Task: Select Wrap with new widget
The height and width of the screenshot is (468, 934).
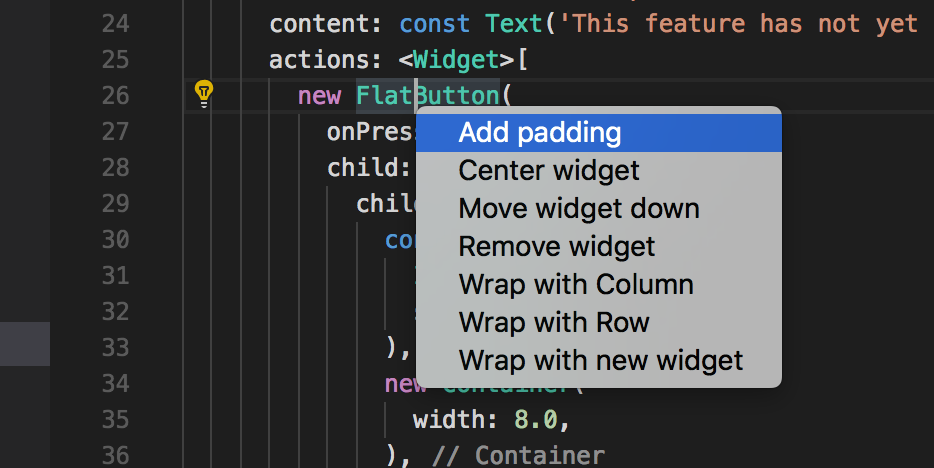Action: [600, 360]
